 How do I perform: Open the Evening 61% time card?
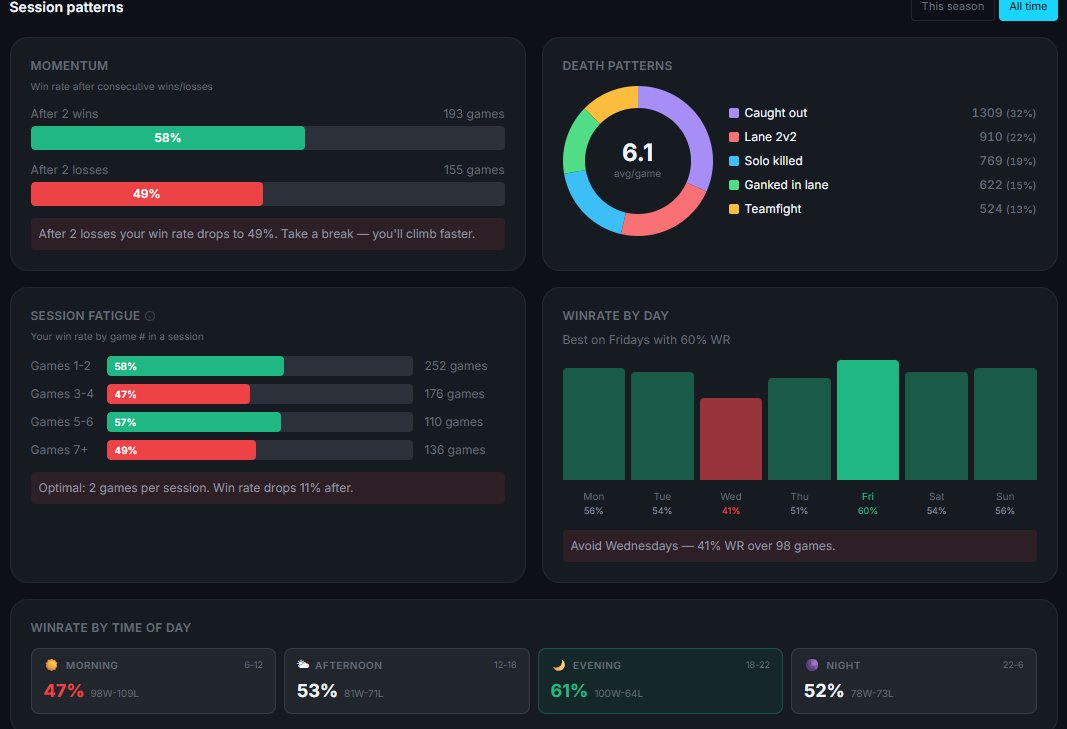[660, 681]
